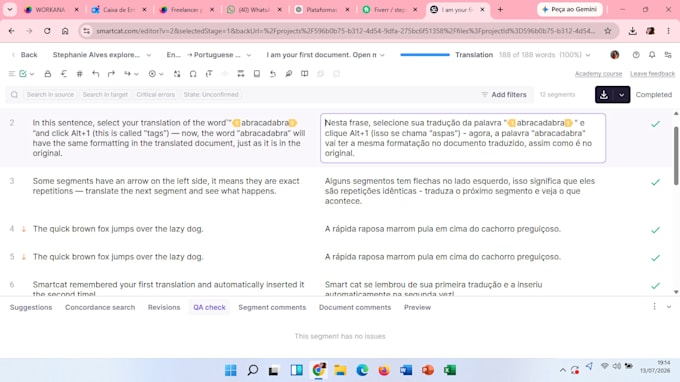Switch to the Concordance search tab
The width and height of the screenshot is (680, 382).
click(x=100, y=307)
